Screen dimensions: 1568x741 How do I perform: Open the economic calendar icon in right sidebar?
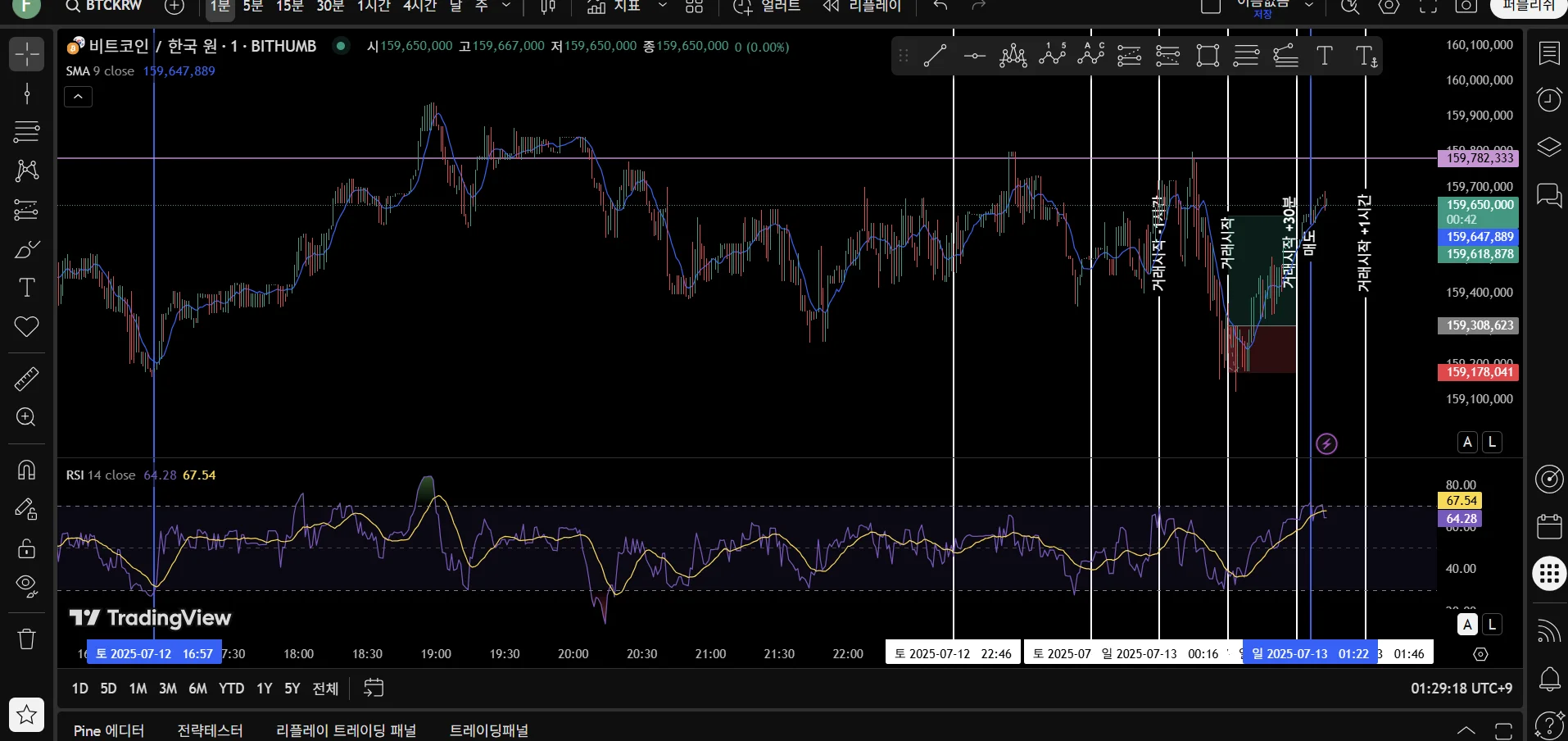click(1548, 526)
